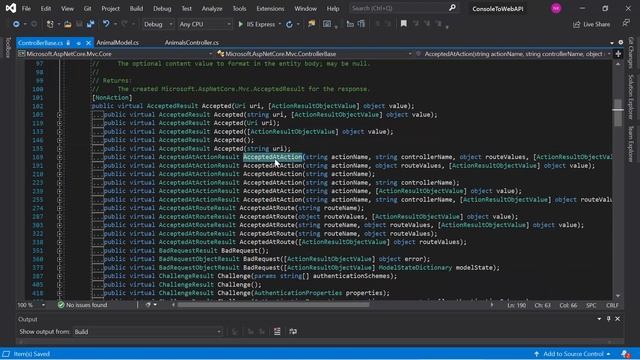Viewport: 640px width, 360px height.
Task: Click the Live Share button label
Action: 597,24
